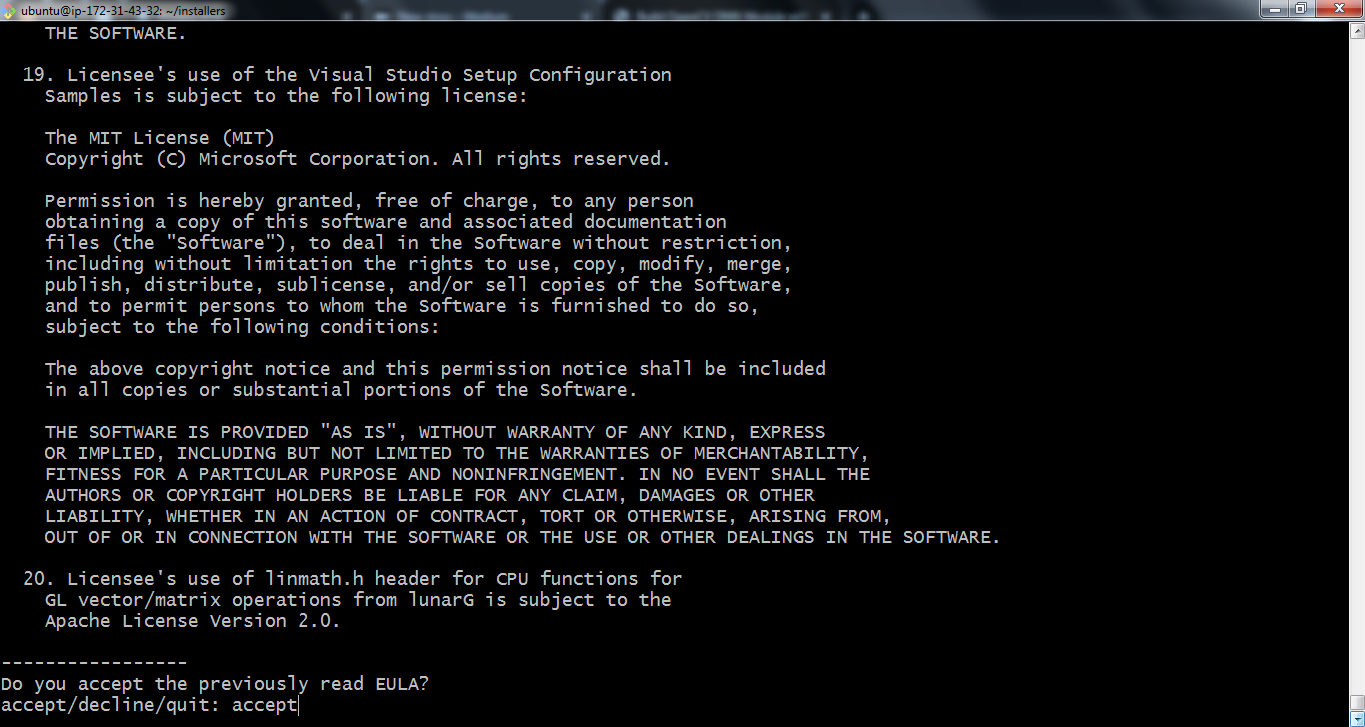The height and width of the screenshot is (727, 1365).
Task: Click "THE SOFTWARE." on the top line
Action: [x=115, y=32]
